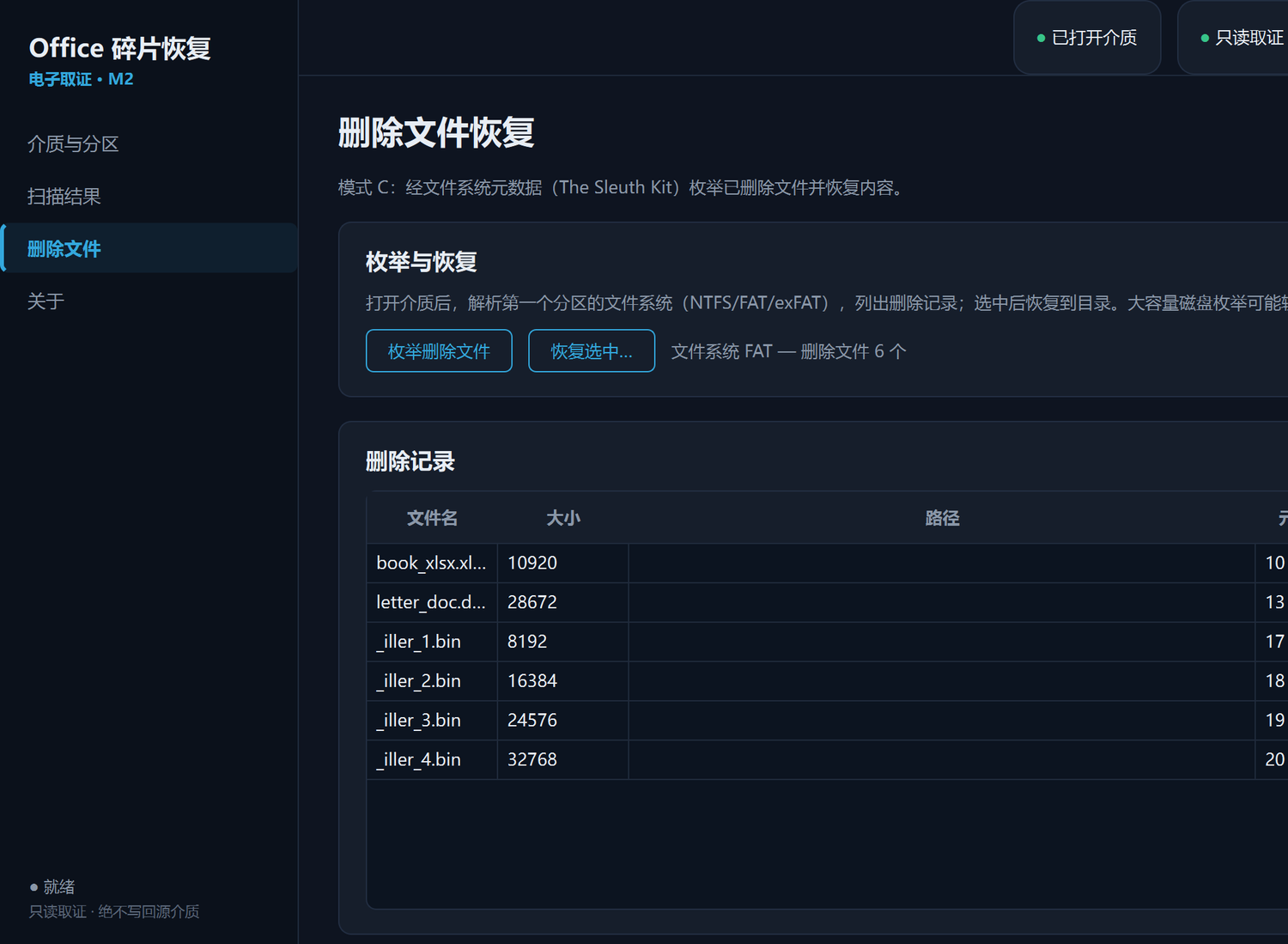Sort by the 文件名 column header
The image size is (1288, 944).
pyautogui.click(x=432, y=518)
